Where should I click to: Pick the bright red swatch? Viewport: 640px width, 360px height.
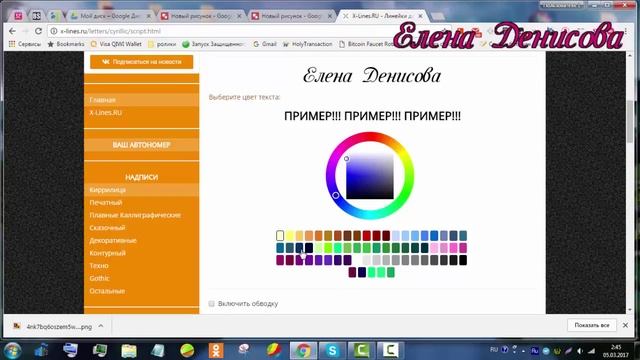[x=367, y=236]
